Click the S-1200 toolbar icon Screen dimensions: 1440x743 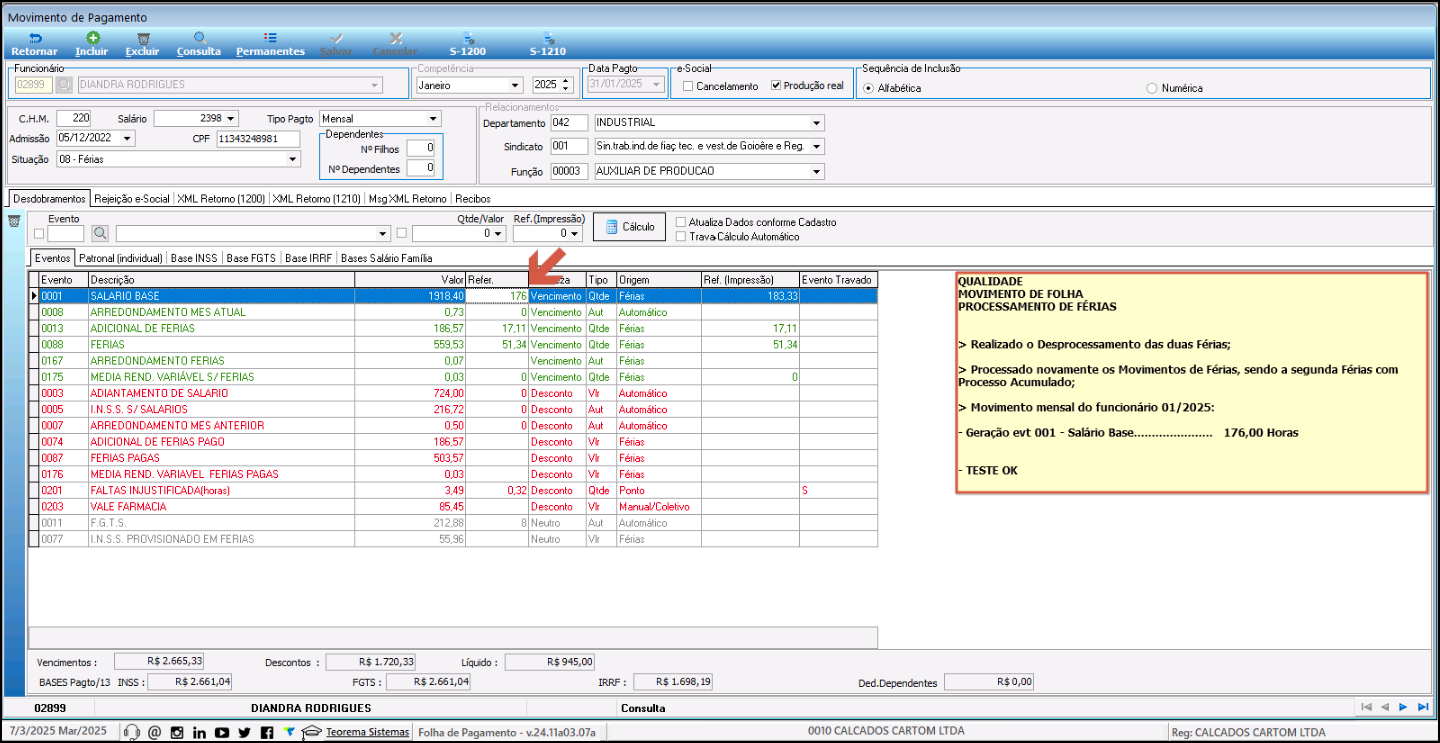(467, 38)
